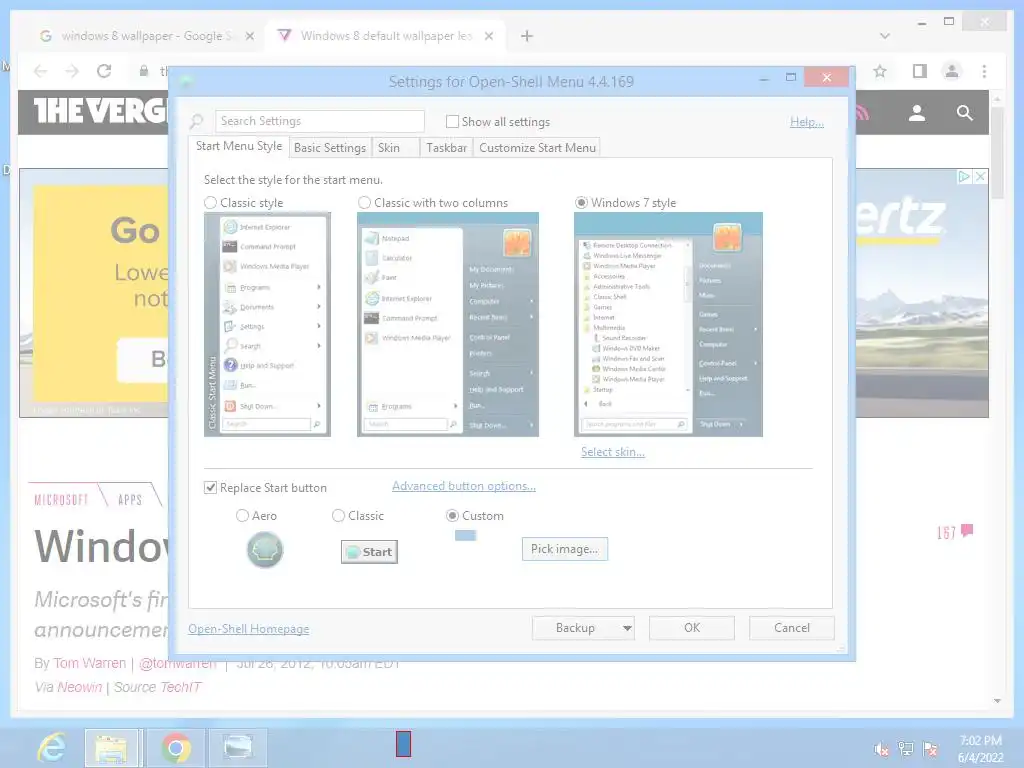This screenshot has height=768, width=1024.
Task: Open the Tom Warren author link
Action: [x=89, y=663]
